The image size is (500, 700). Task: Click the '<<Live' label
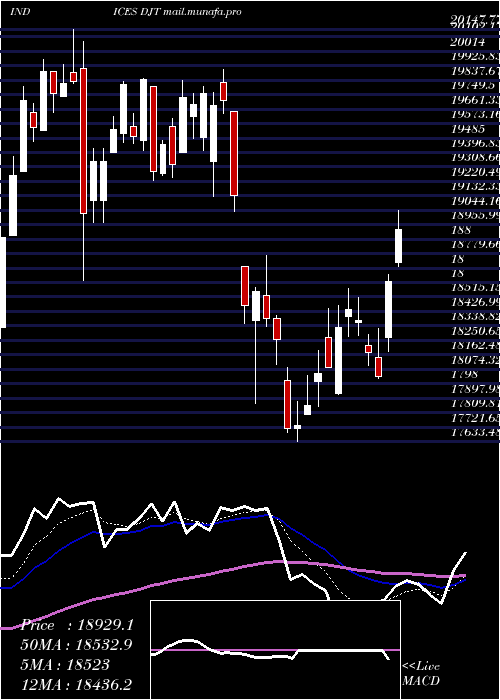point(421,667)
